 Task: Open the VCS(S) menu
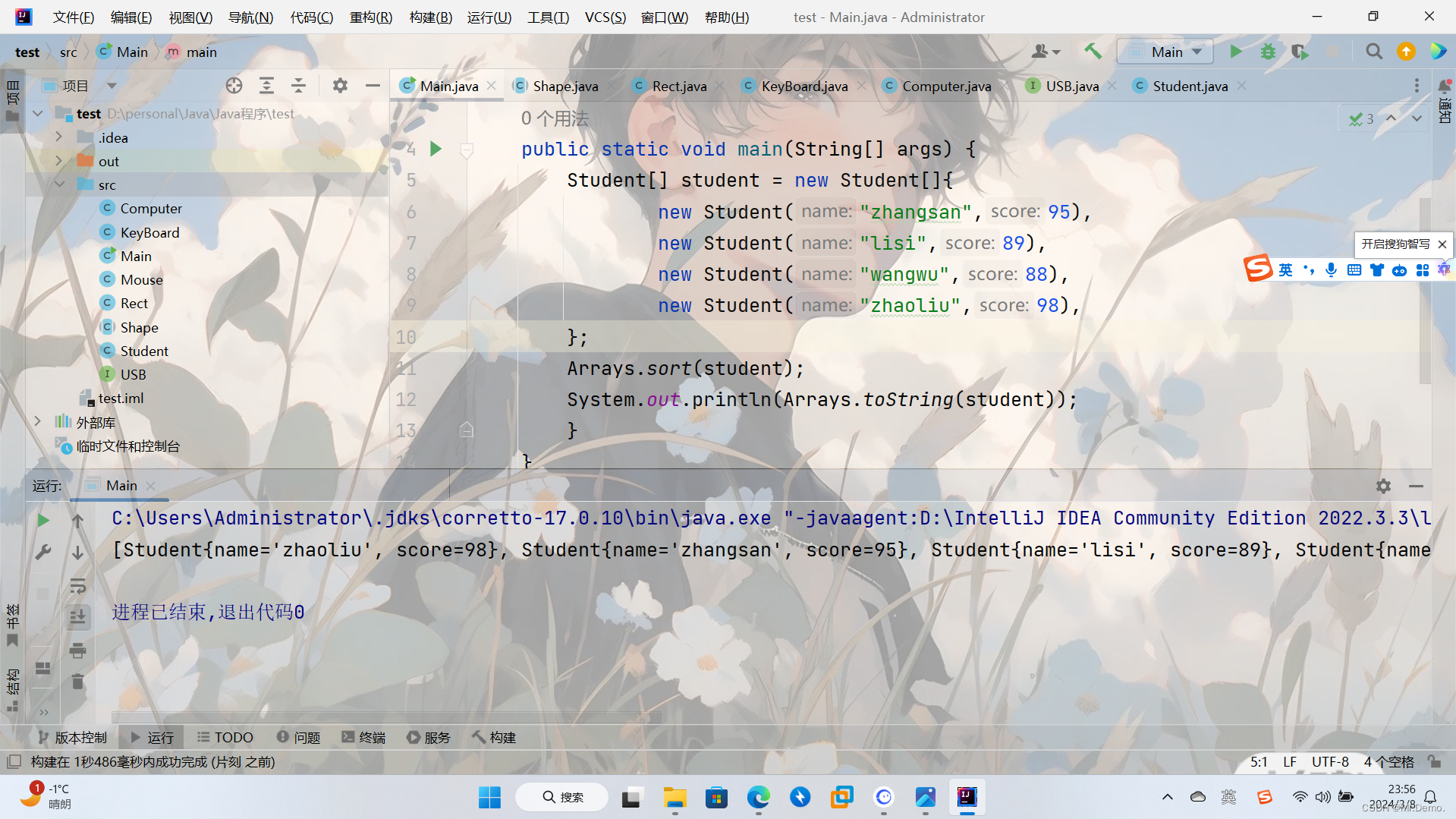(x=605, y=17)
